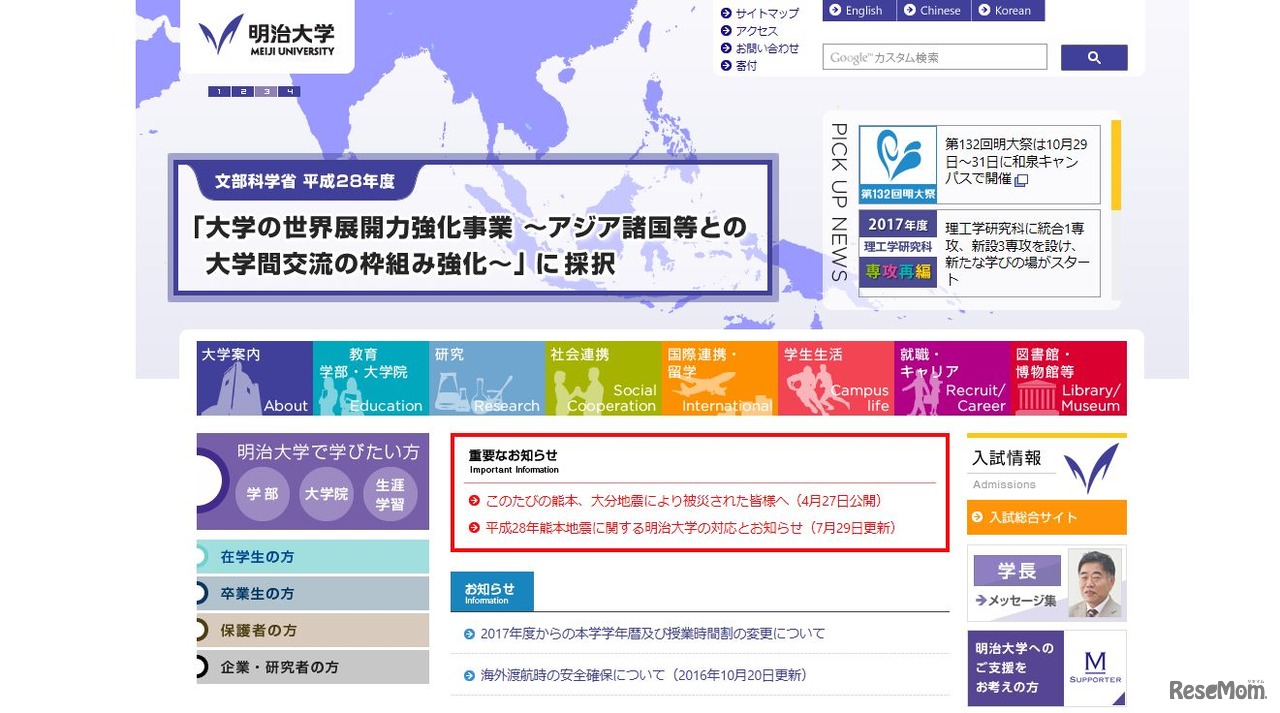
Task: Click the 学部 circle button
Action: [262, 494]
